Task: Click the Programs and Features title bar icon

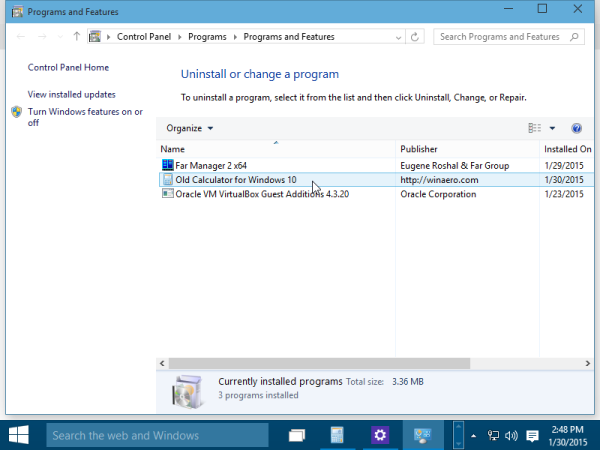Action: click(x=17, y=12)
